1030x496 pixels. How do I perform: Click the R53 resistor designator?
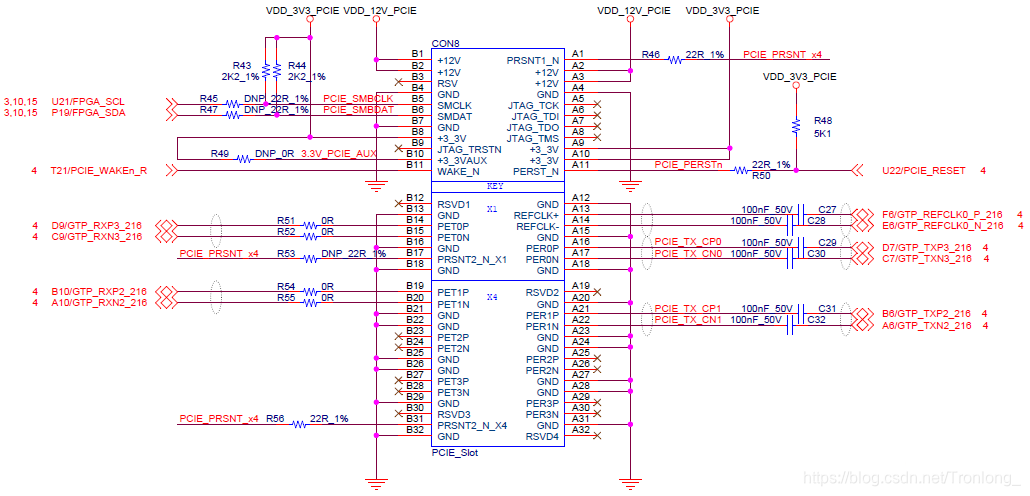point(286,253)
